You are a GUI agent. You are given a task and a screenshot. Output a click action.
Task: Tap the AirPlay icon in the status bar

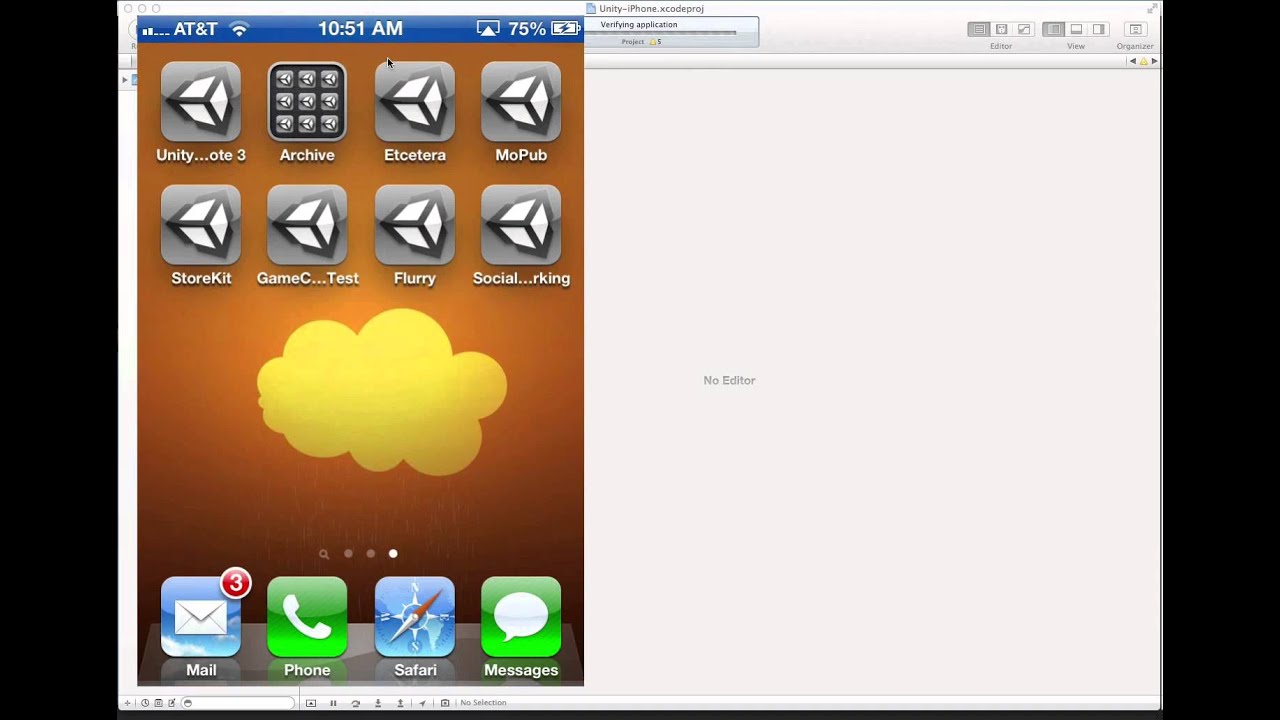[488, 29]
